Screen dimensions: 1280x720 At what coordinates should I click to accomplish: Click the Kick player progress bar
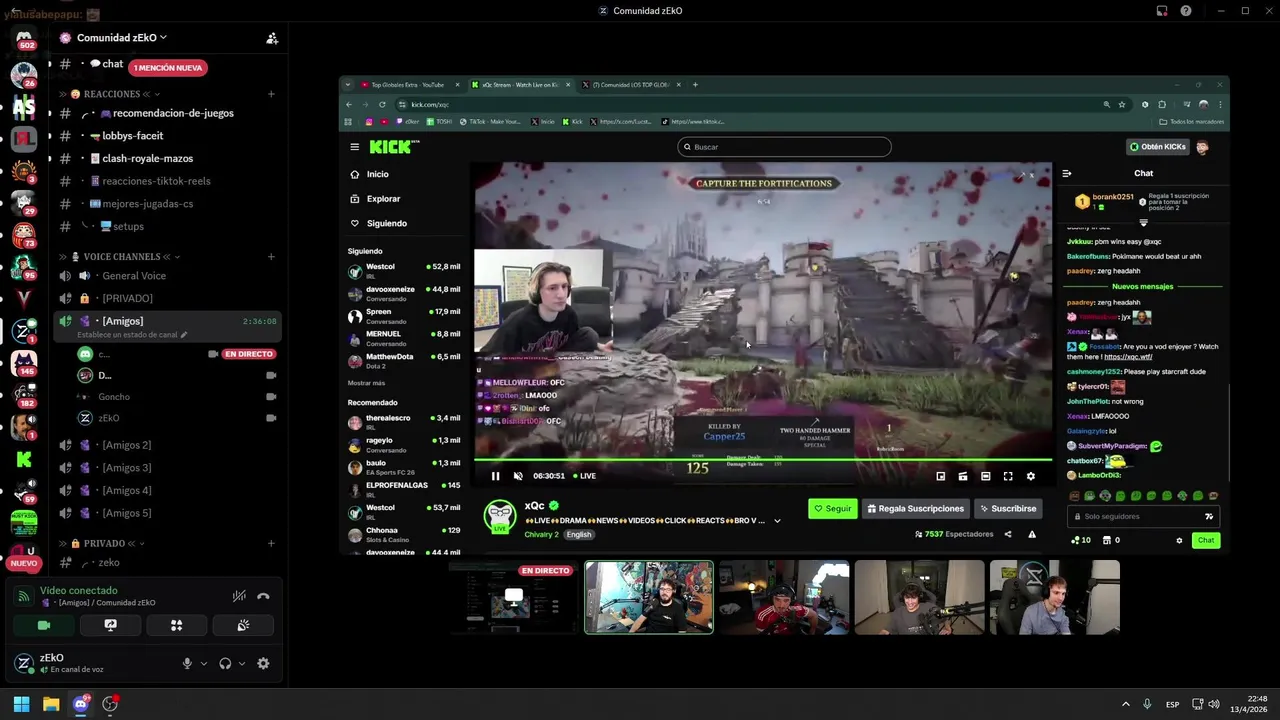(763, 460)
